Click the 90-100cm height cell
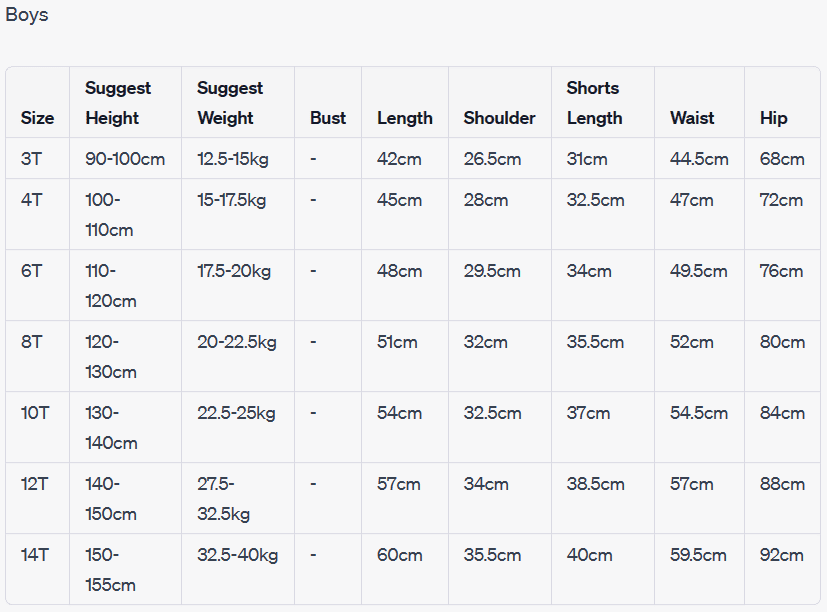The width and height of the screenshot is (827, 612). pos(125,159)
